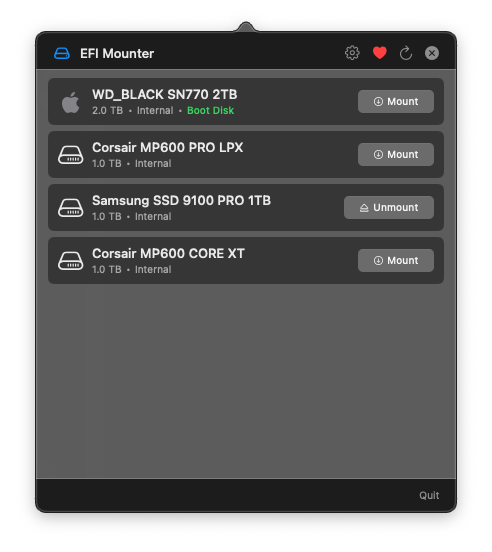This screenshot has height=552, width=492.
Task: Click the drive icon for Corsair MP600 CORE XT
Action: coord(71,261)
